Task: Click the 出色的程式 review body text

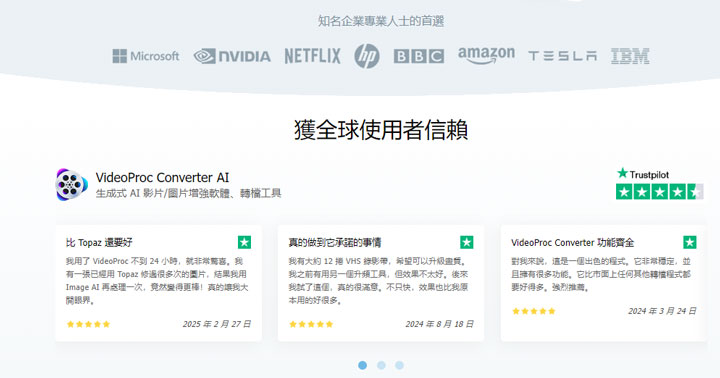Action: [601, 274]
